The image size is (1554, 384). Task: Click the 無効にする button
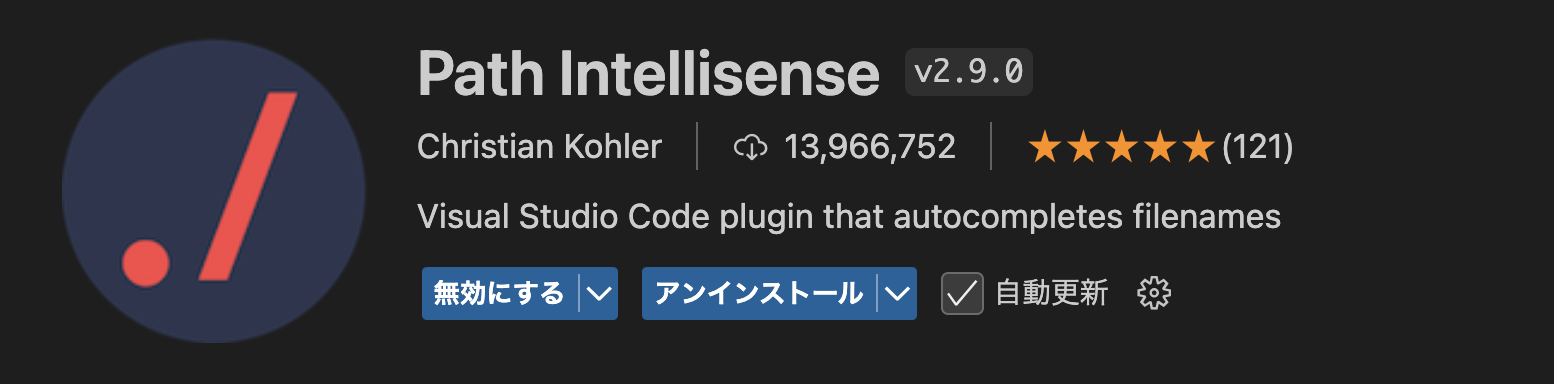click(x=501, y=294)
